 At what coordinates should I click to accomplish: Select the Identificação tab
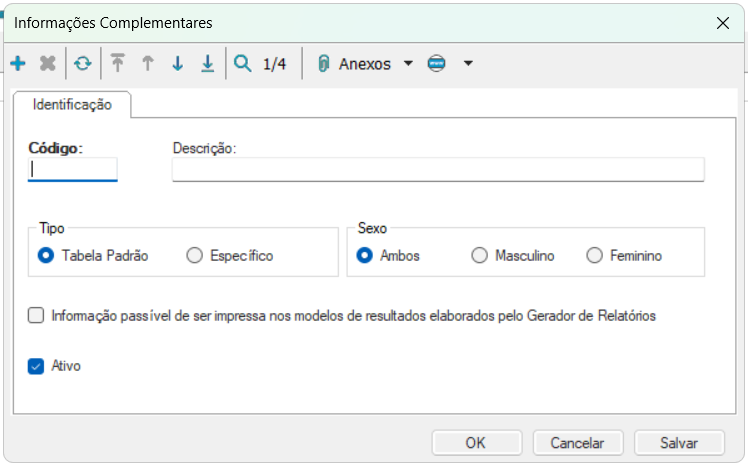[x=72, y=104]
